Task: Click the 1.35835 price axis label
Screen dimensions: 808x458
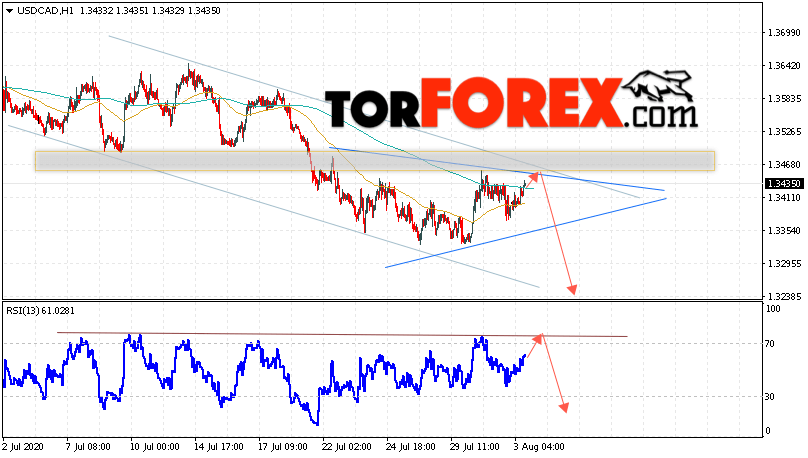Action: (784, 99)
